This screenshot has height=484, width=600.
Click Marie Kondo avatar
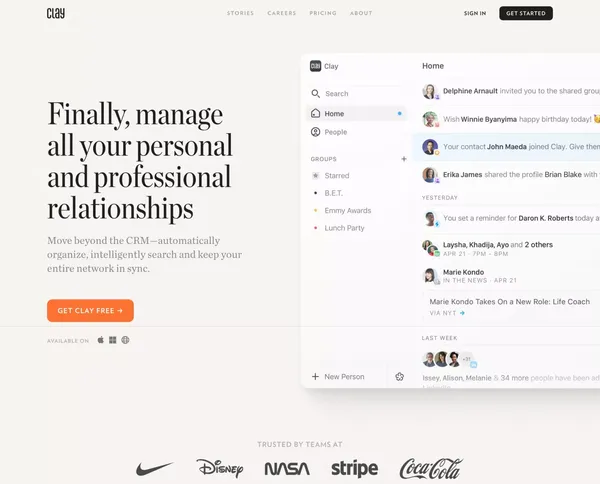coord(431,275)
